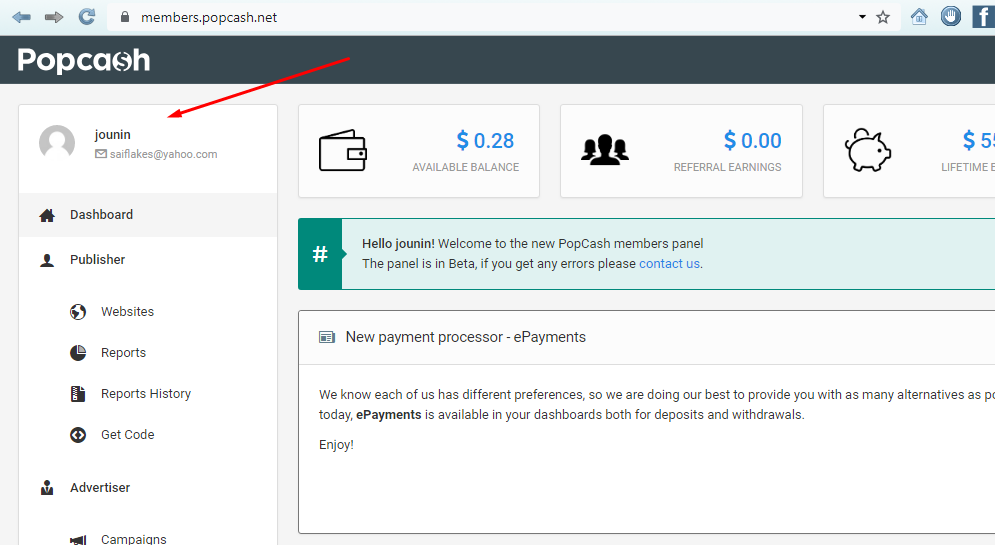995x545 pixels.
Task: Open the Campaigns menu item
Action: point(134,539)
